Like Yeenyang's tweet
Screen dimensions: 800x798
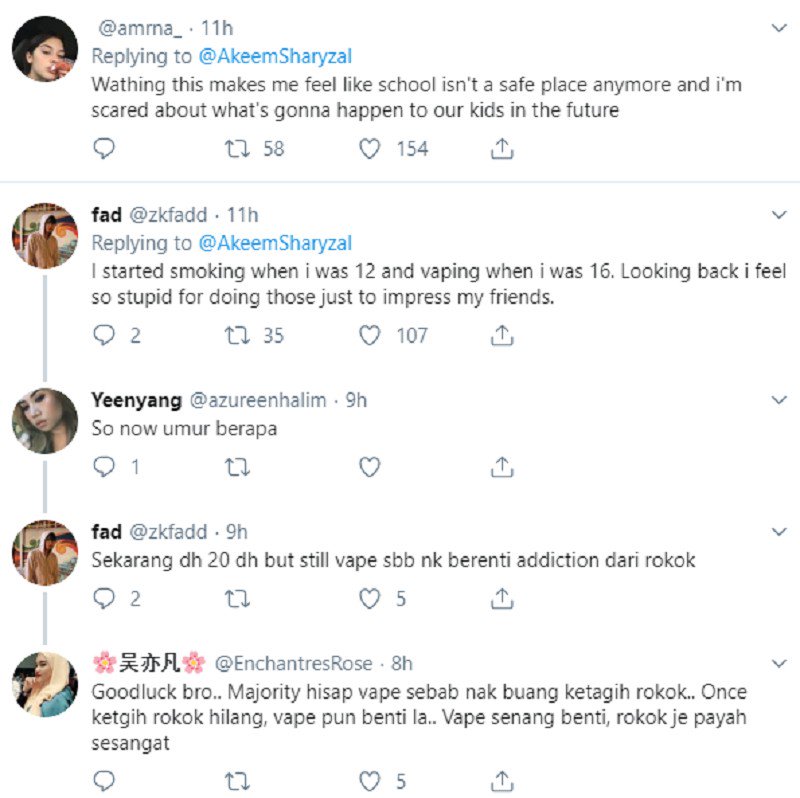370,467
